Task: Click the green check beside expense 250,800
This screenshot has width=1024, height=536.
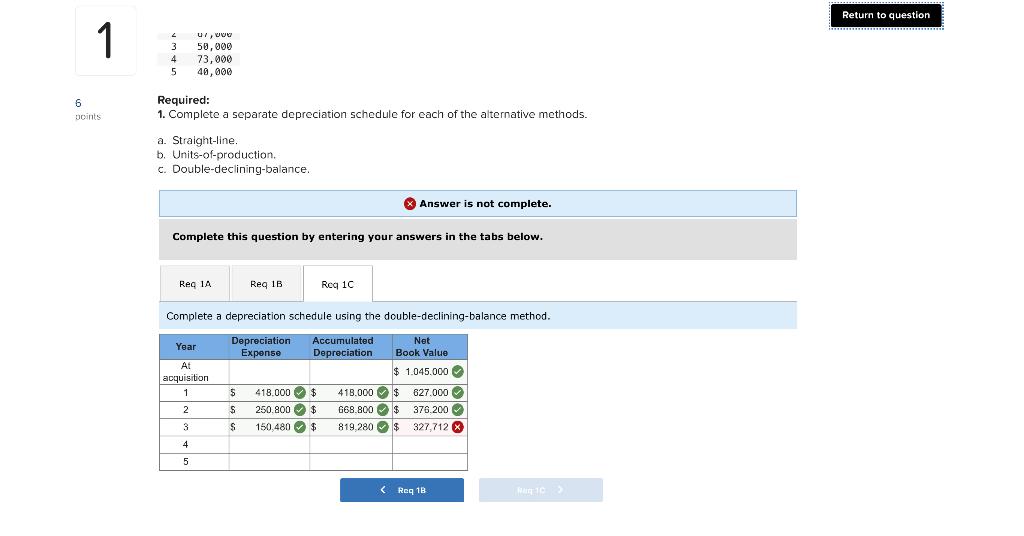Action: pos(300,410)
